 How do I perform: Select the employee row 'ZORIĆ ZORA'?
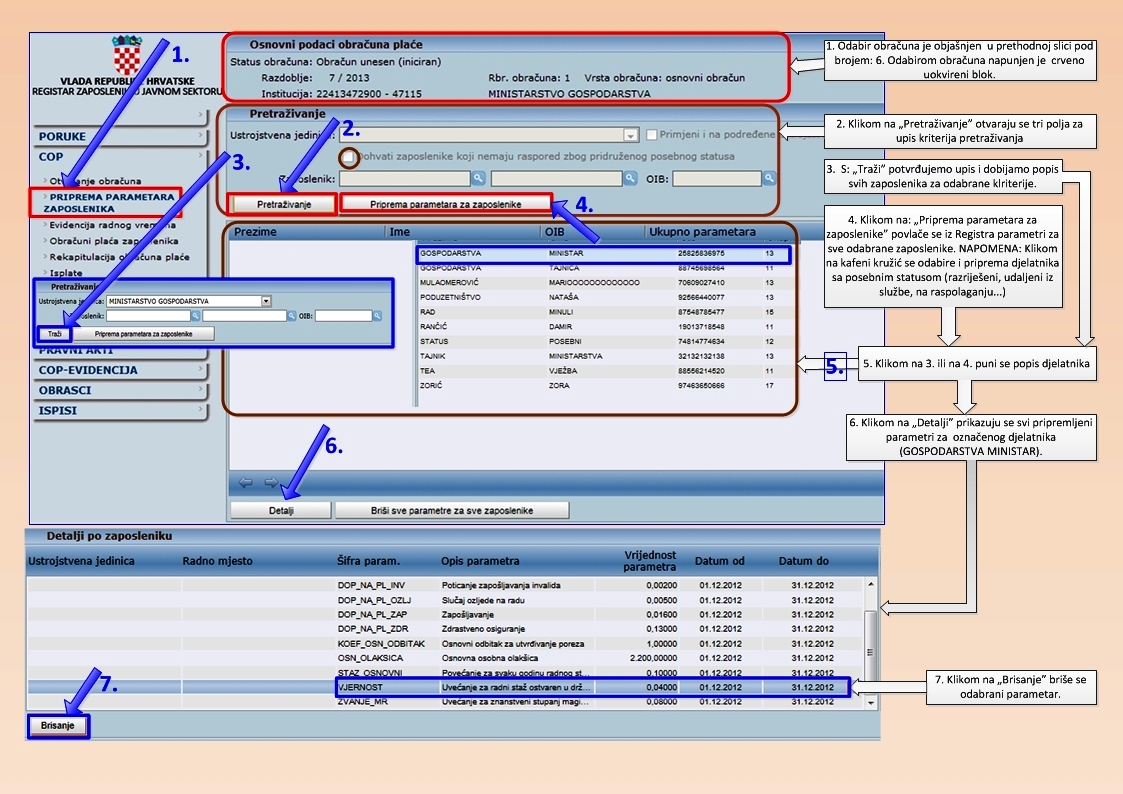tap(603, 385)
